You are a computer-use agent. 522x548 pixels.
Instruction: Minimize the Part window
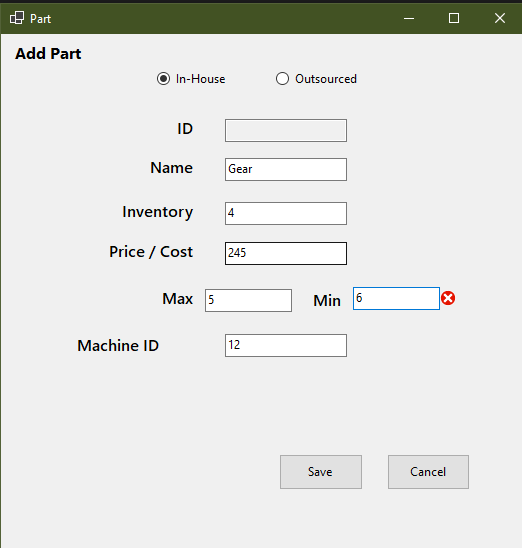[x=409, y=18]
